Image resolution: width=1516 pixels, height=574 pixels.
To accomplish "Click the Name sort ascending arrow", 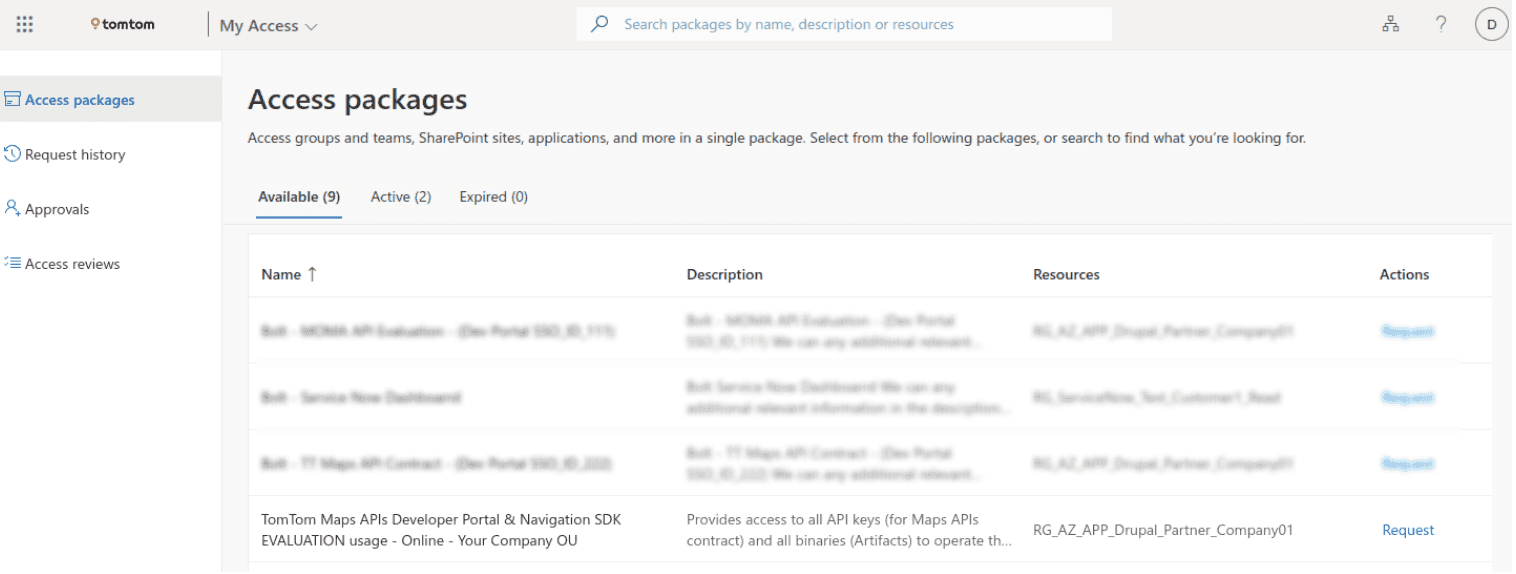I will pos(312,274).
